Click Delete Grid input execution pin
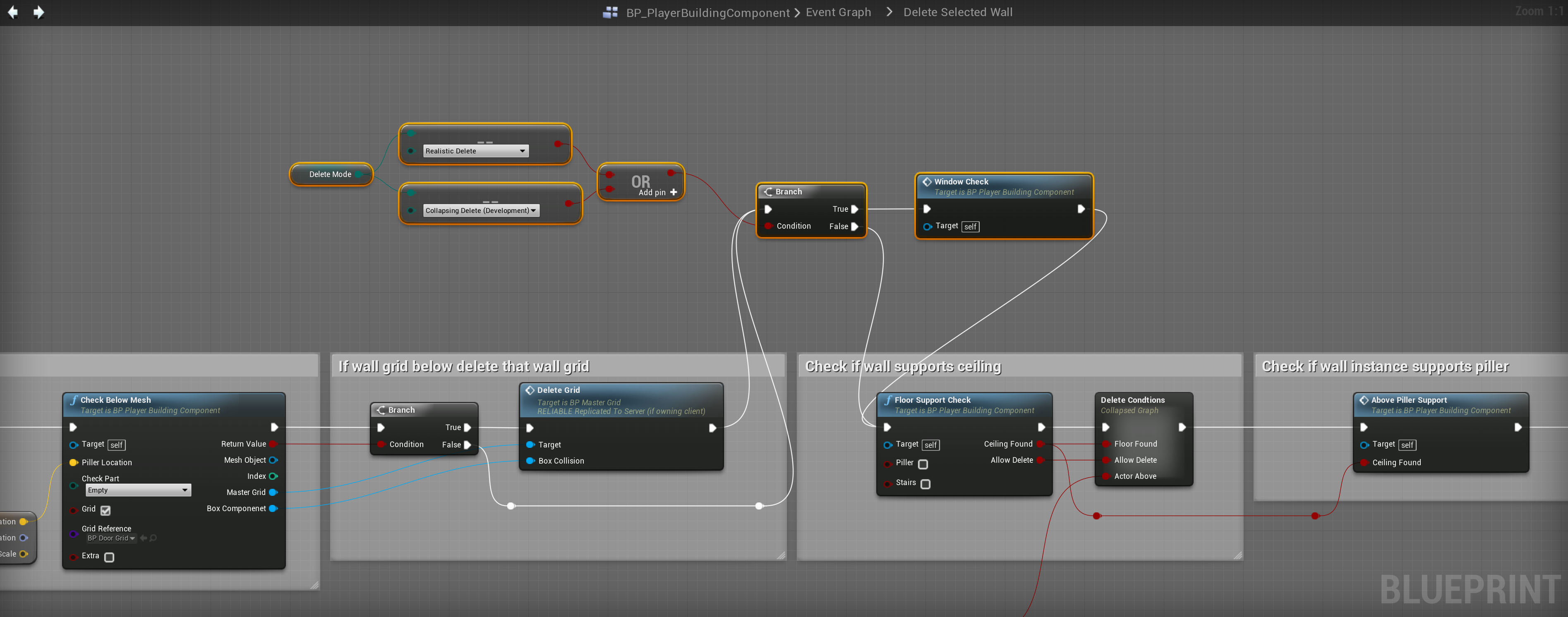1568x617 pixels. [x=530, y=428]
